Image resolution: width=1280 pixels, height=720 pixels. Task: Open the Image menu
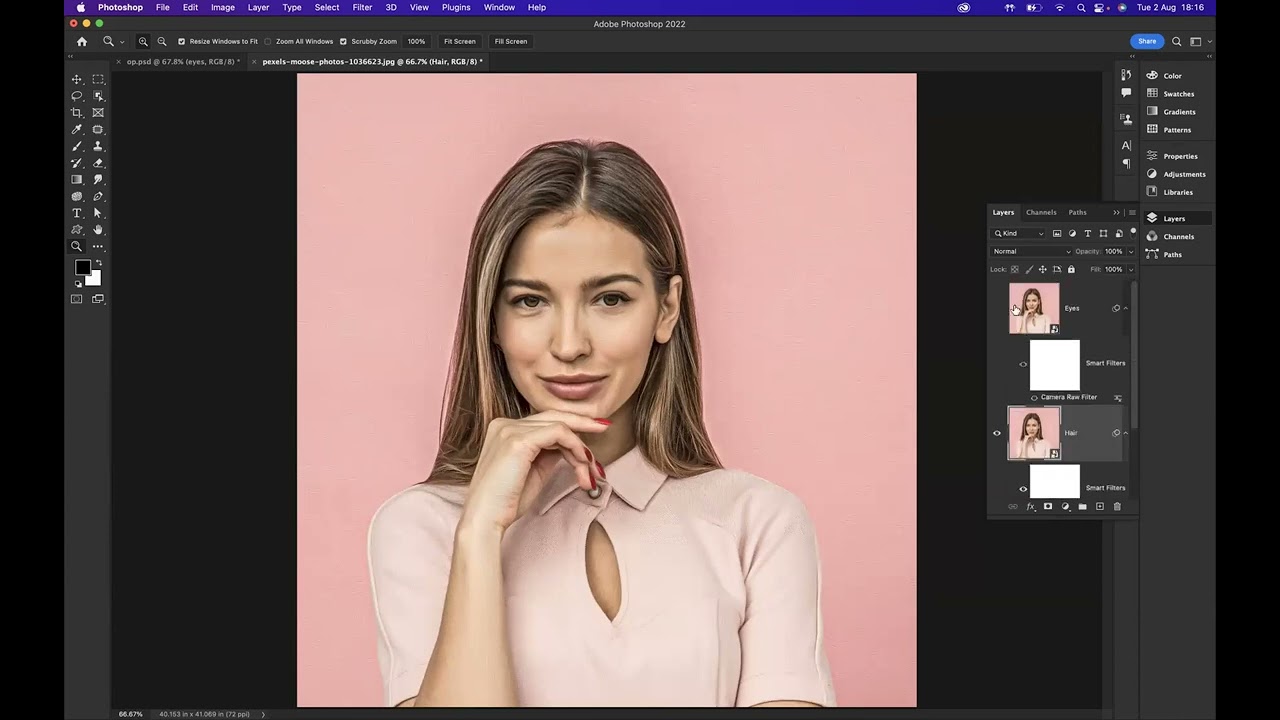pyautogui.click(x=223, y=7)
